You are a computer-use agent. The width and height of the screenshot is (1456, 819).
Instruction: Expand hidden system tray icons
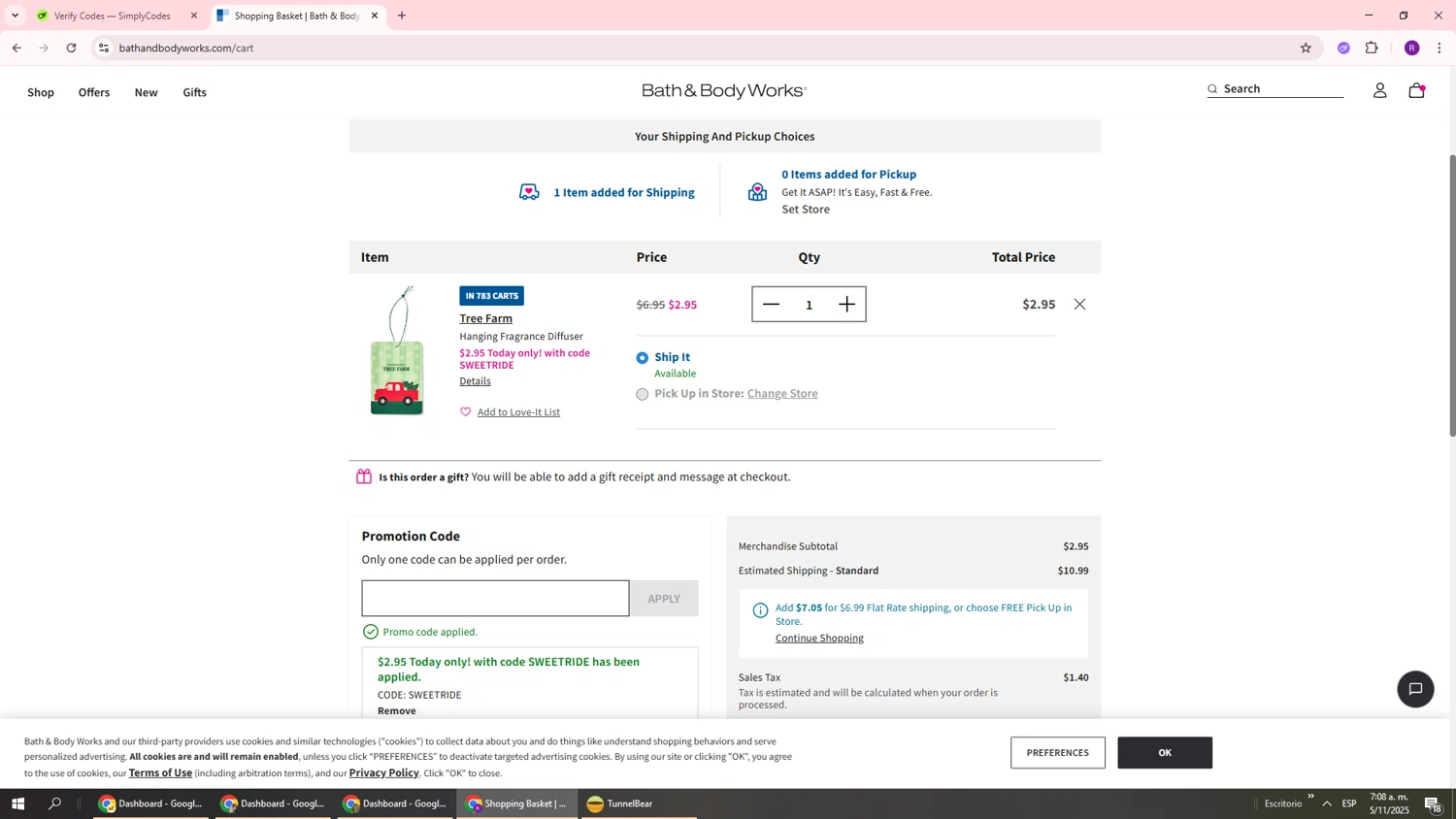click(x=1327, y=803)
